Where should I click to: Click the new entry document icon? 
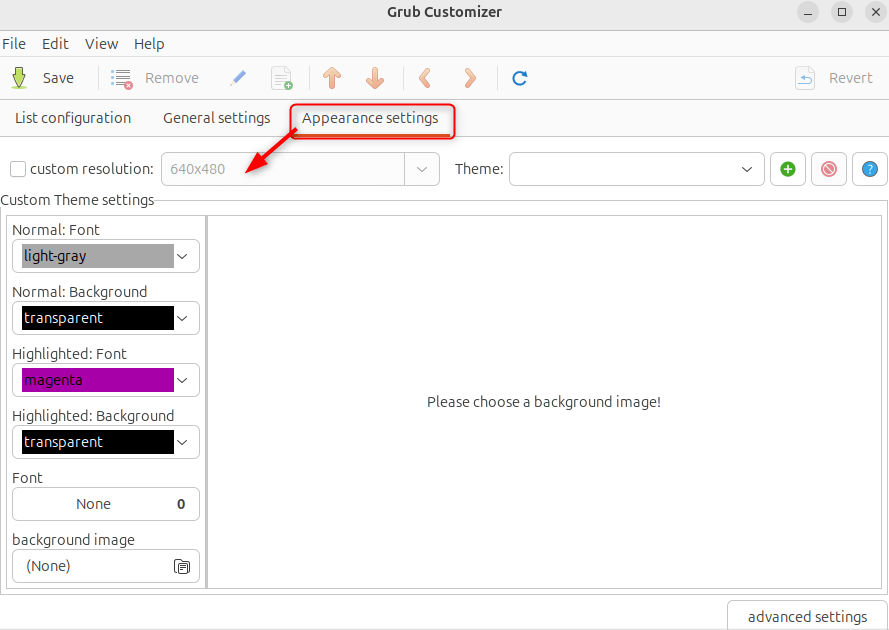(282, 78)
